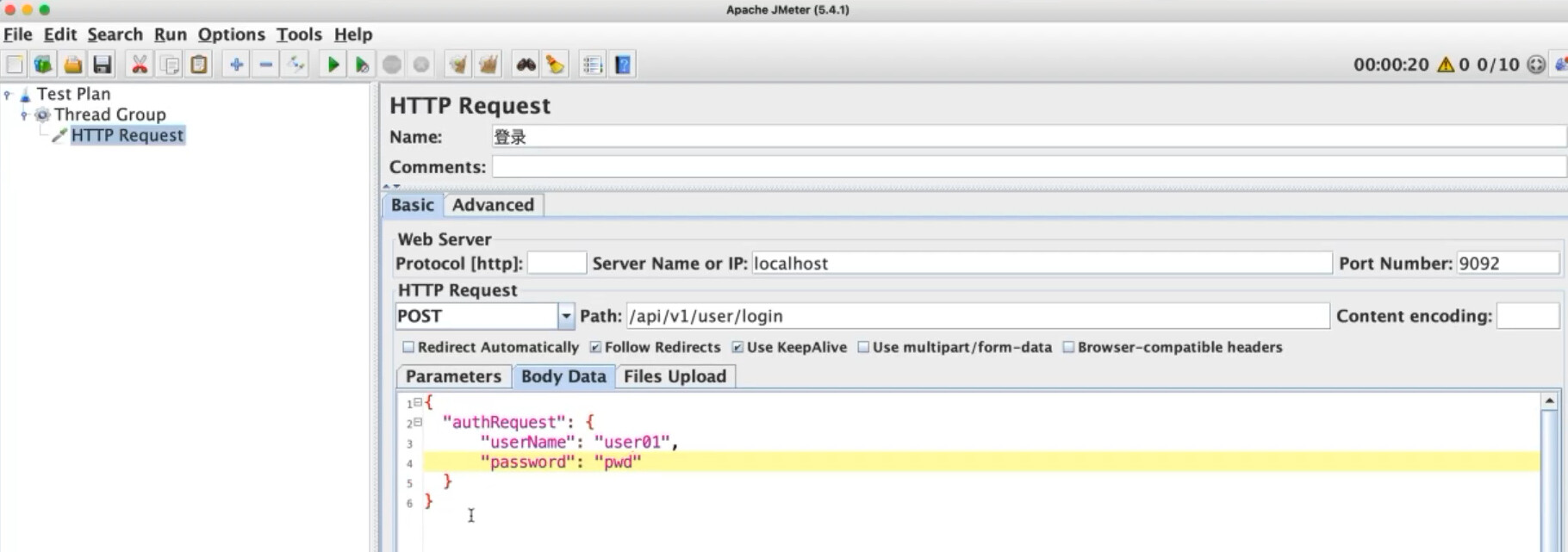Click the Toggle enable/disable toolbar icon
The width and height of the screenshot is (1568, 552).
point(296,65)
